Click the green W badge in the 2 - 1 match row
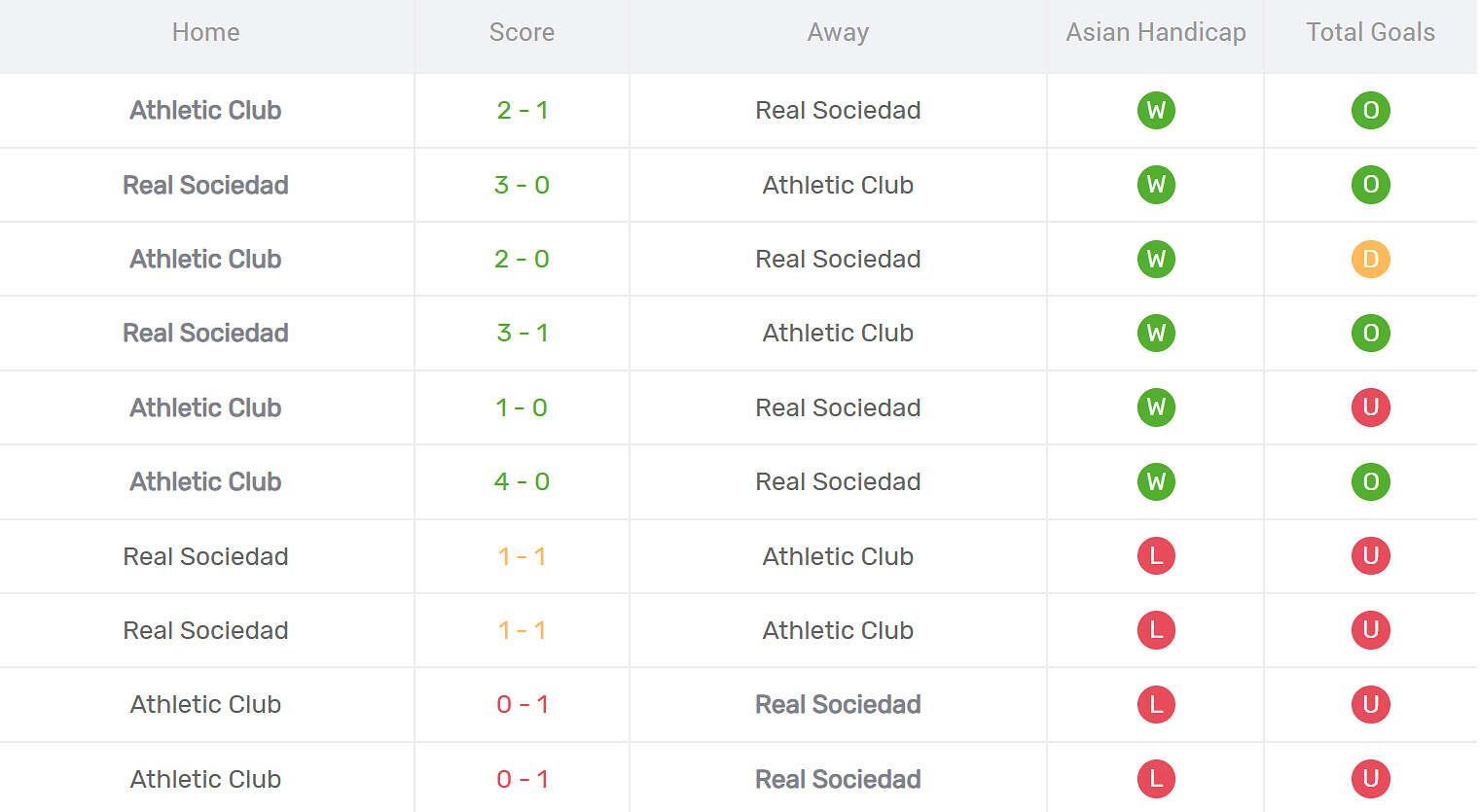This screenshot has width=1480, height=812. pyautogui.click(x=1156, y=110)
